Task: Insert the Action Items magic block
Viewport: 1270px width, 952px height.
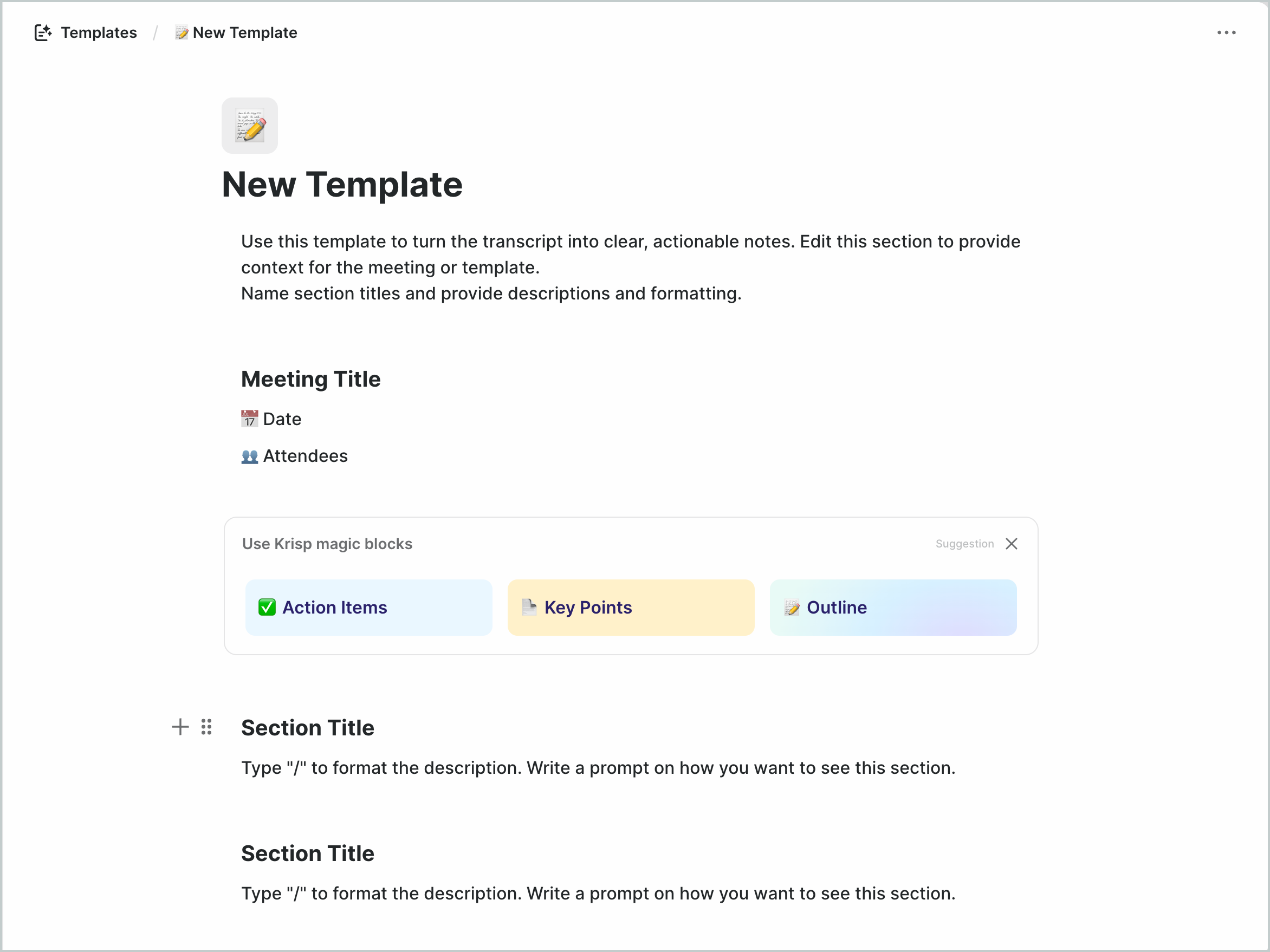Action: click(368, 607)
